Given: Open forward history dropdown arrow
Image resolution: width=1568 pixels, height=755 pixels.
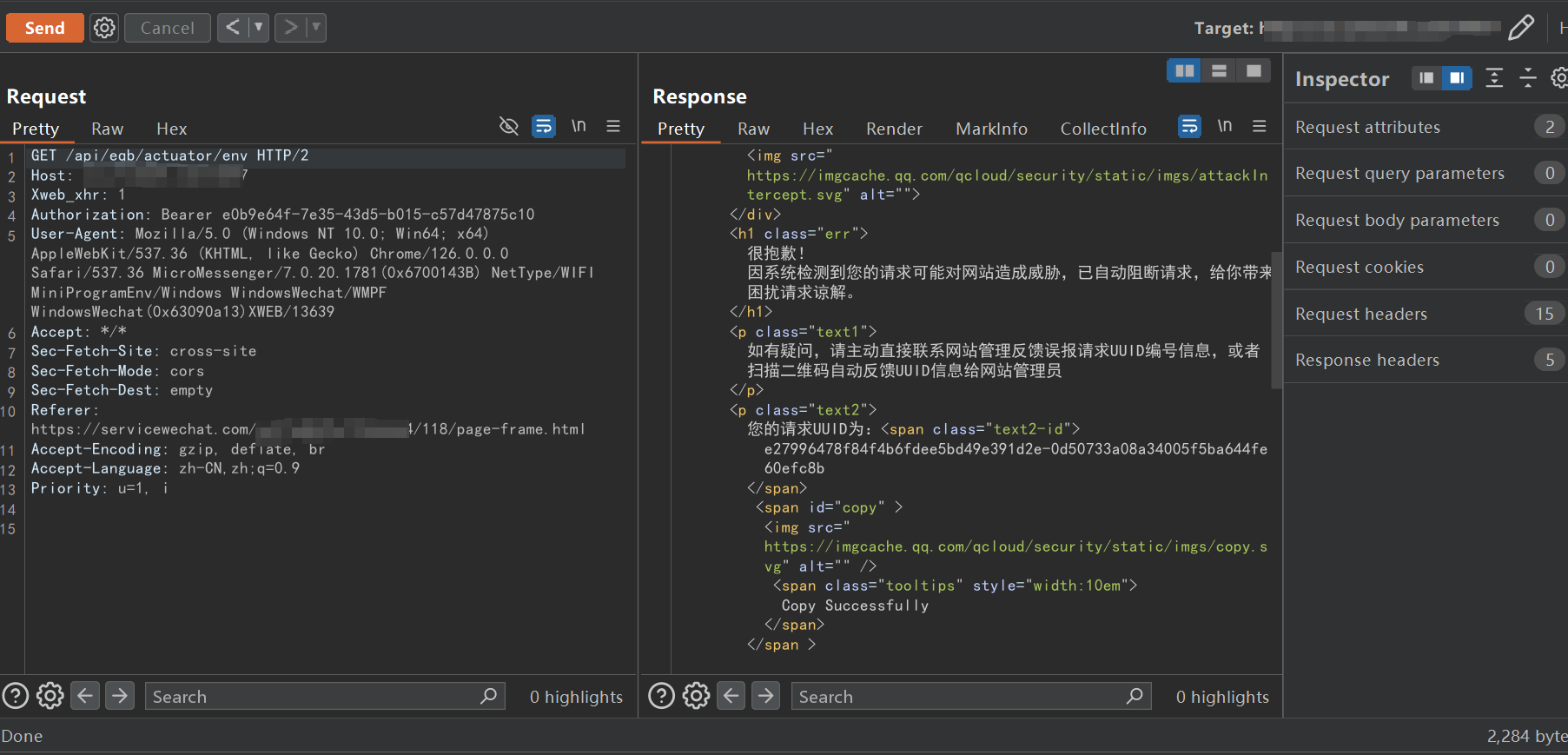Looking at the screenshot, I should tap(317, 28).
